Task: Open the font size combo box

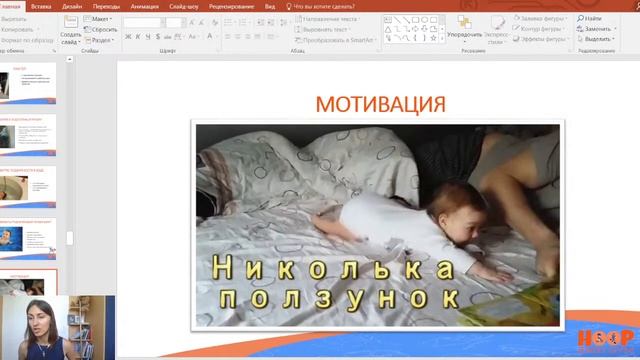Action: (176, 23)
